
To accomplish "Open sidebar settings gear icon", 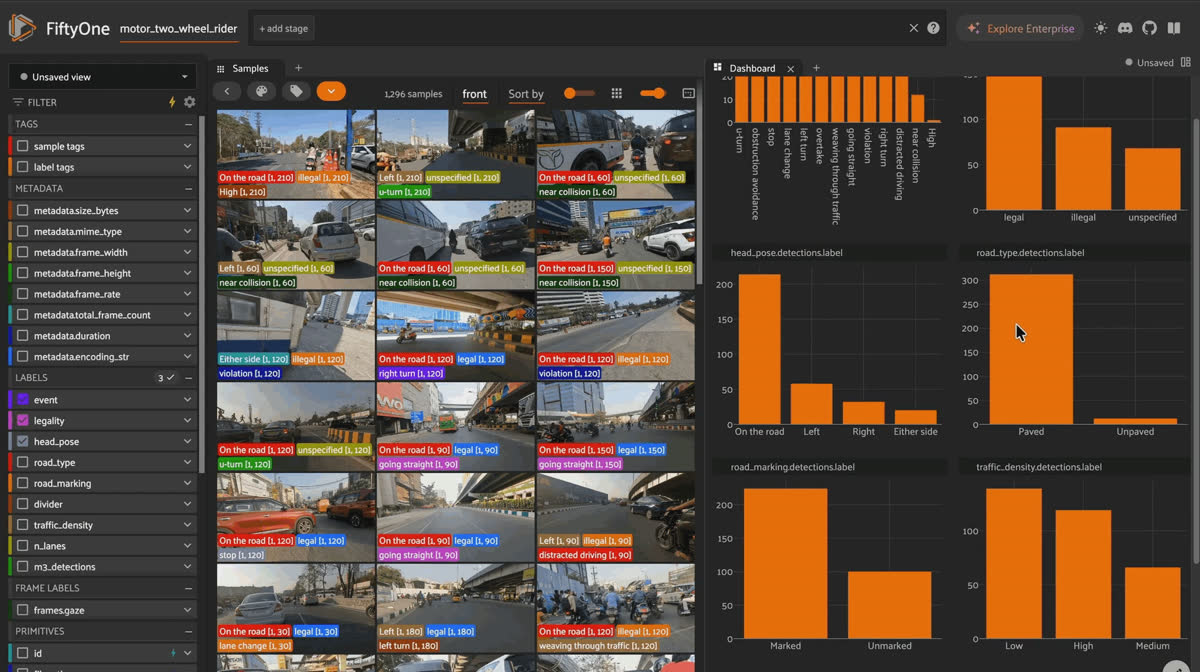I will 189,102.
